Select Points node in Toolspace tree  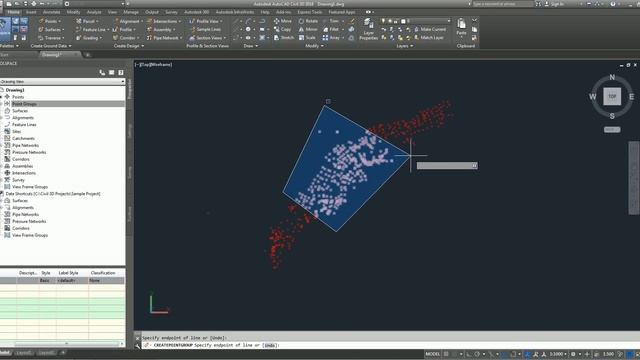point(18,97)
